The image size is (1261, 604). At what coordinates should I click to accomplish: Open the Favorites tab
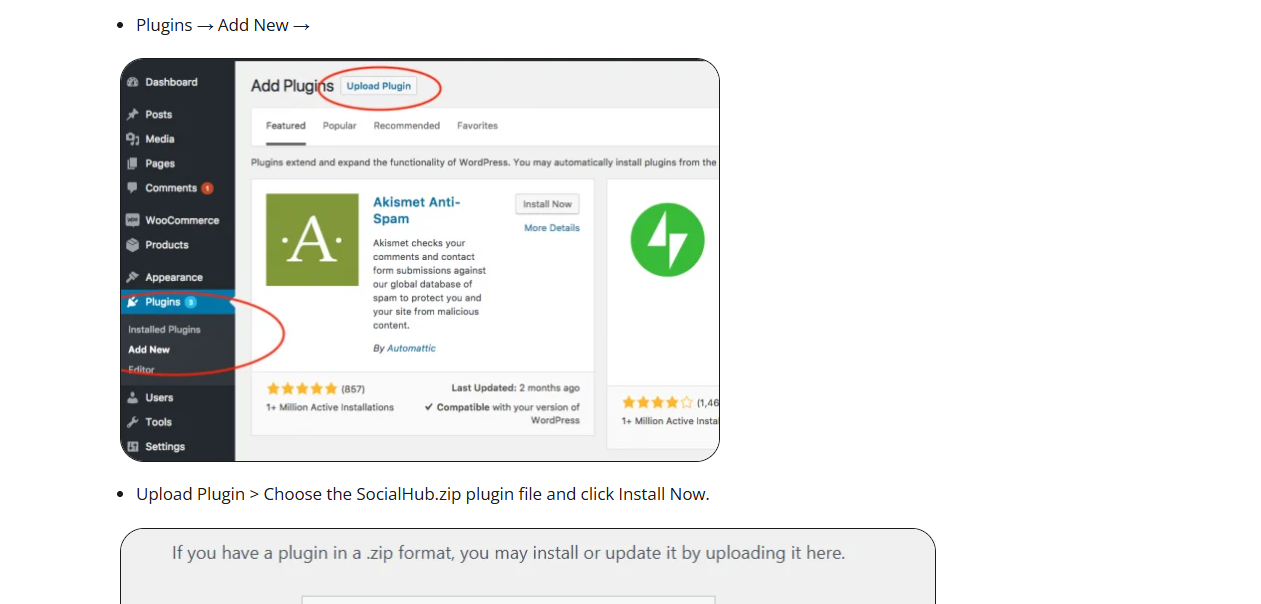[477, 126]
